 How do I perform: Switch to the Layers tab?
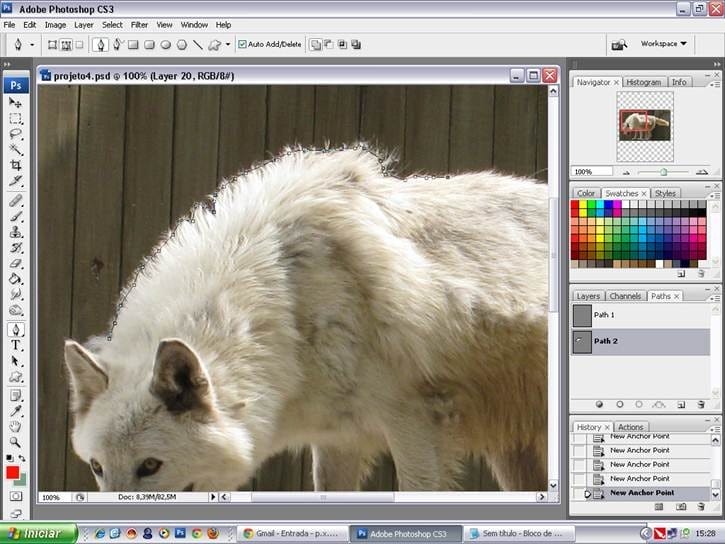588,296
